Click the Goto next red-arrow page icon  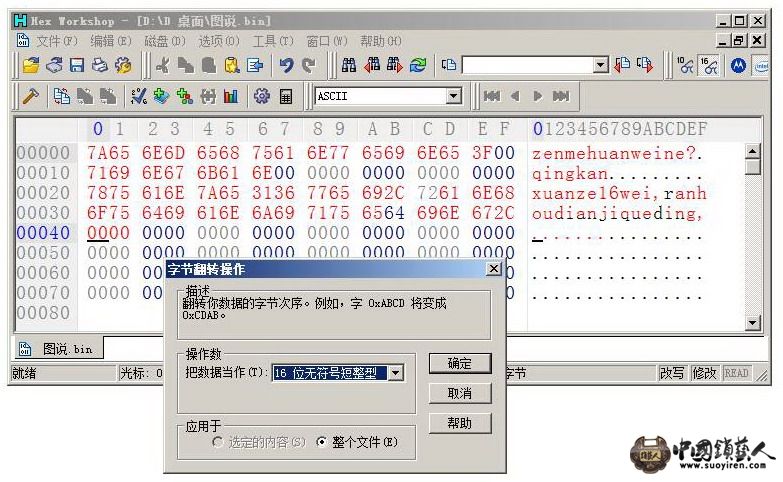coord(645,65)
